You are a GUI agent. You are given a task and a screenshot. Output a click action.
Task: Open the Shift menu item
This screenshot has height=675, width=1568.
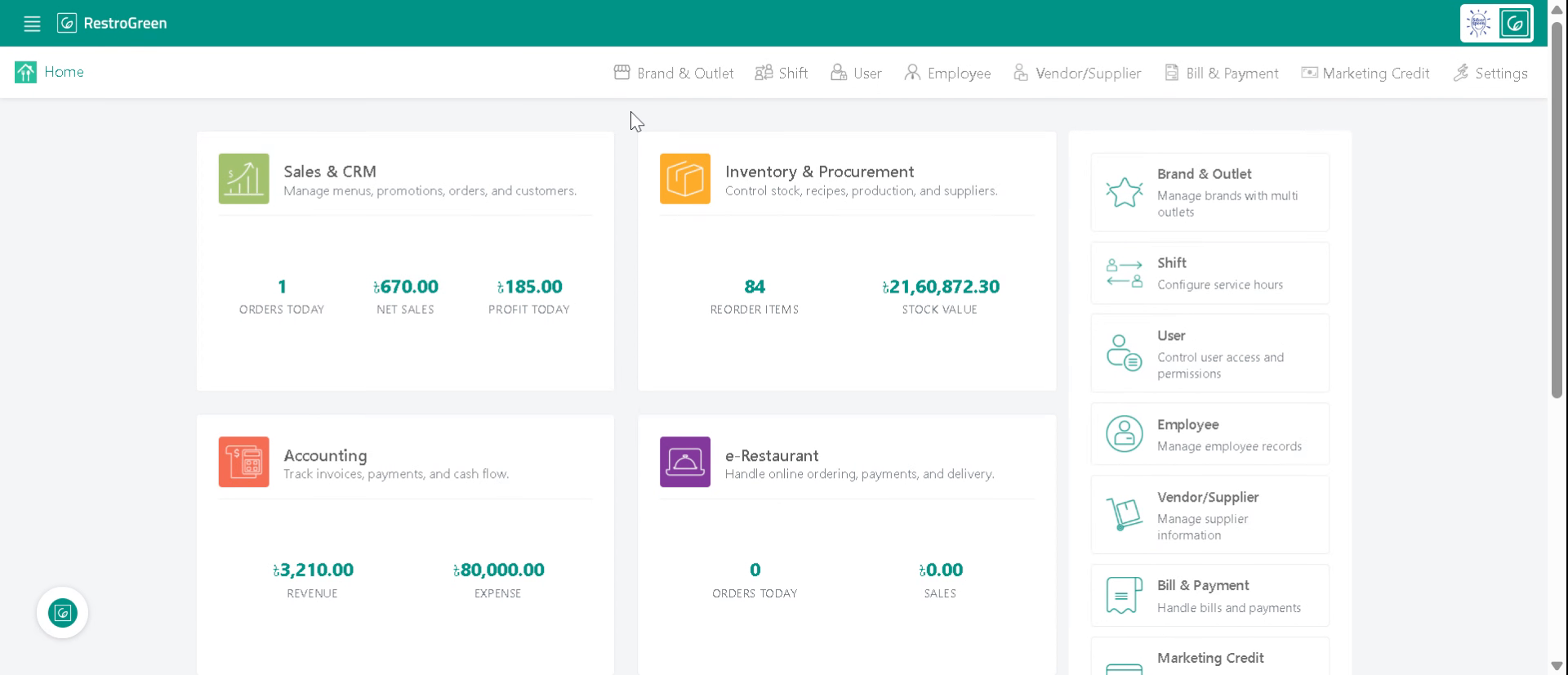tap(782, 73)
